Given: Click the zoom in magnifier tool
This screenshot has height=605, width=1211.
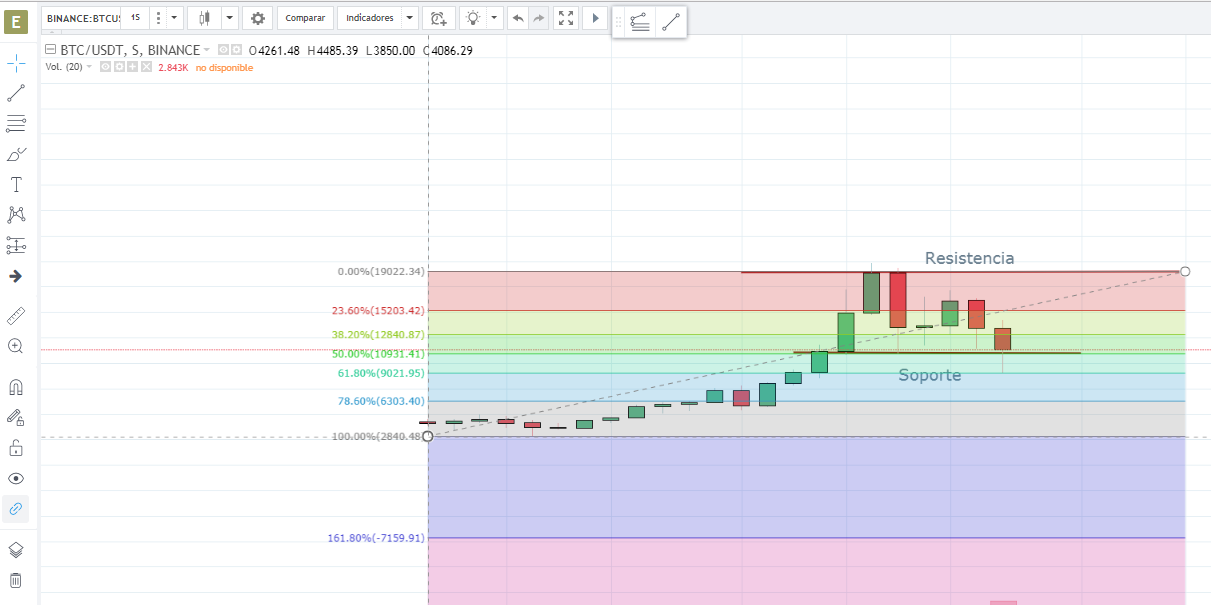Looking at the screenshot, I should click(16, 346).
